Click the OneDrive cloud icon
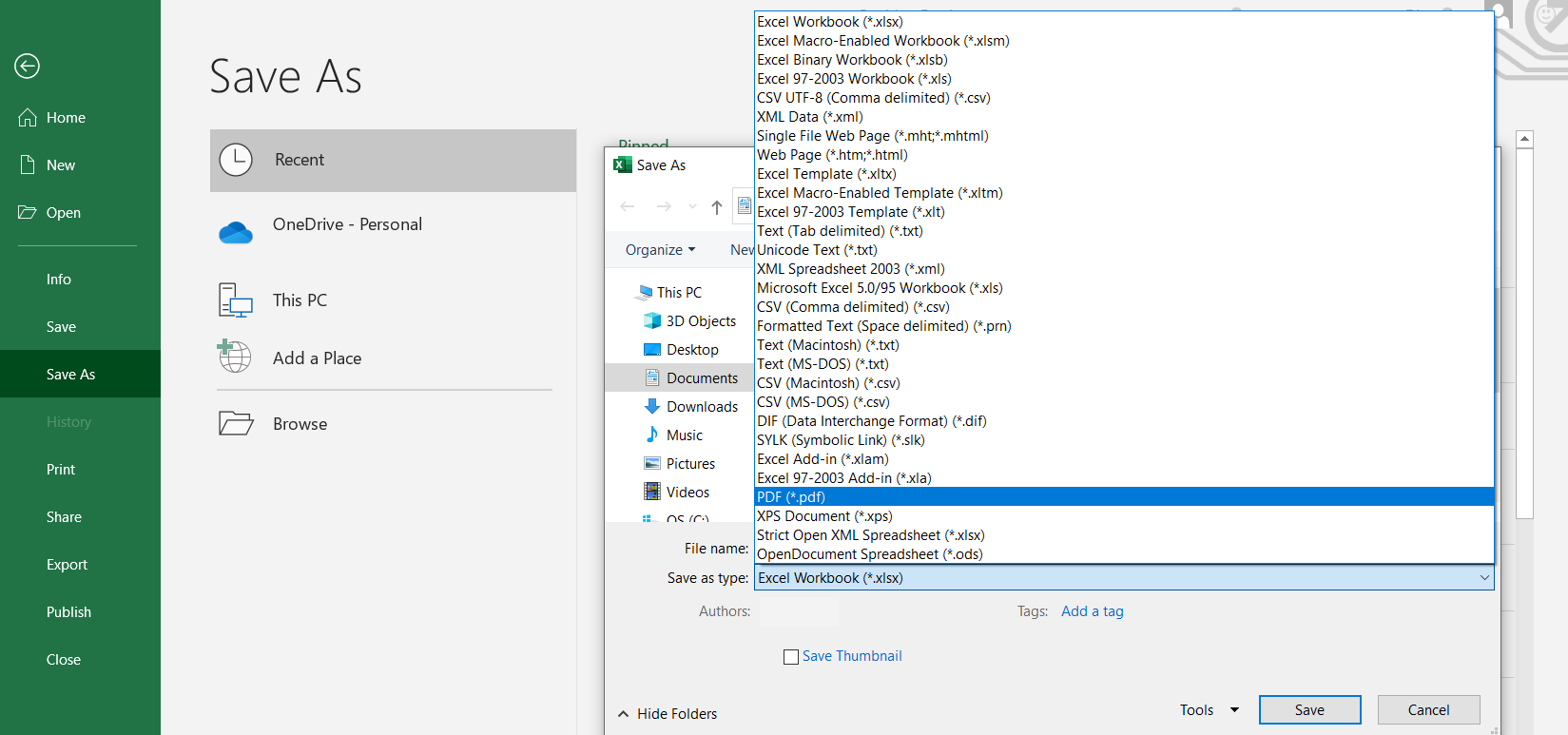1568x735 pixels. (236, 232)
